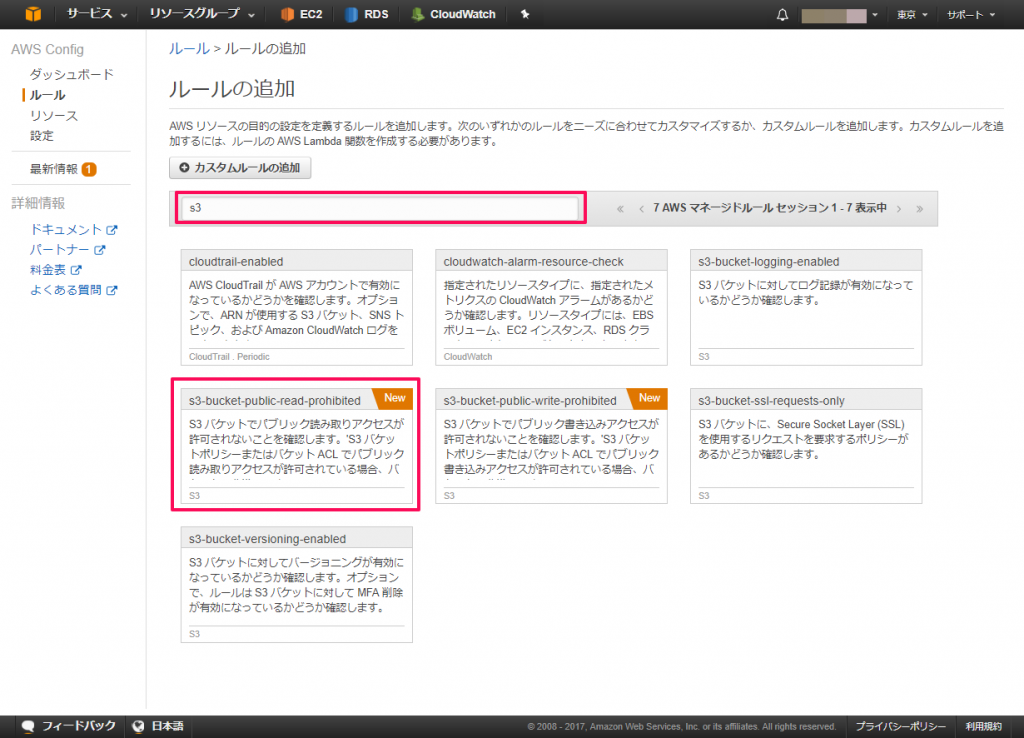Open 最新情報 in the sidebar
Image resolution: width=1024 pixels, height=738 pixels.
(x=54, y=169)
